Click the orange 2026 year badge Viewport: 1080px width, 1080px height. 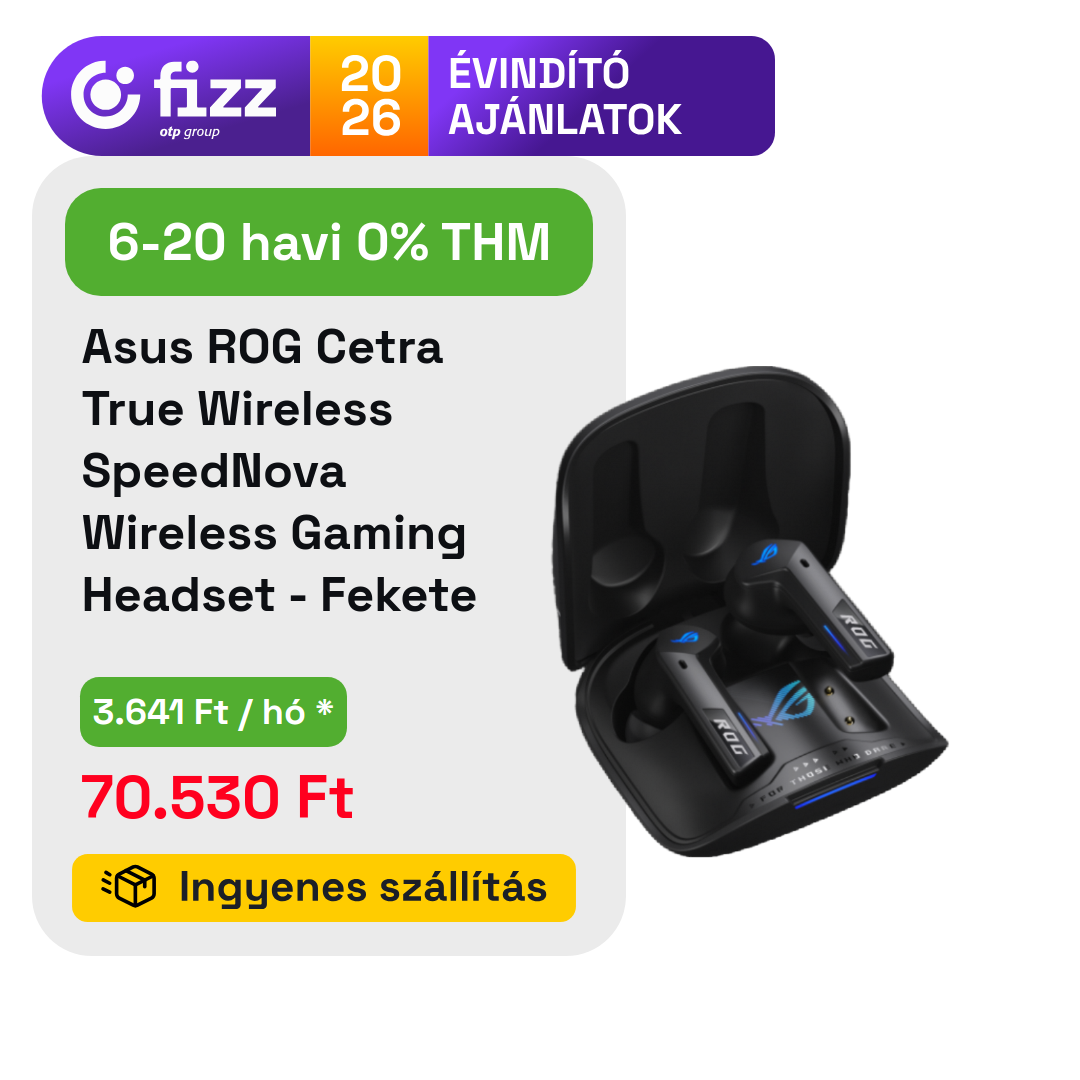(x=369, y=96)
